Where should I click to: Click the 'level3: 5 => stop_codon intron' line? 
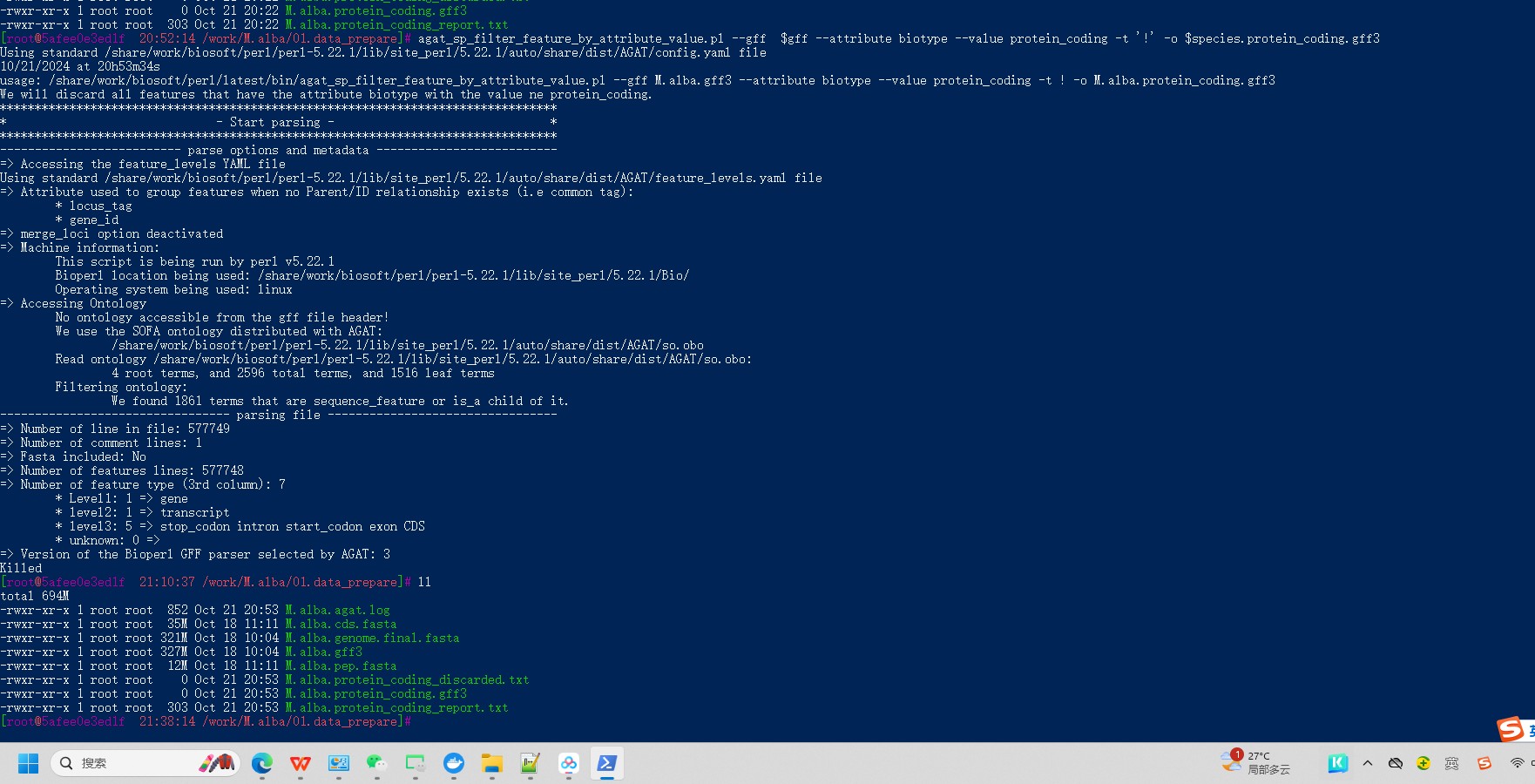[240, 527]
